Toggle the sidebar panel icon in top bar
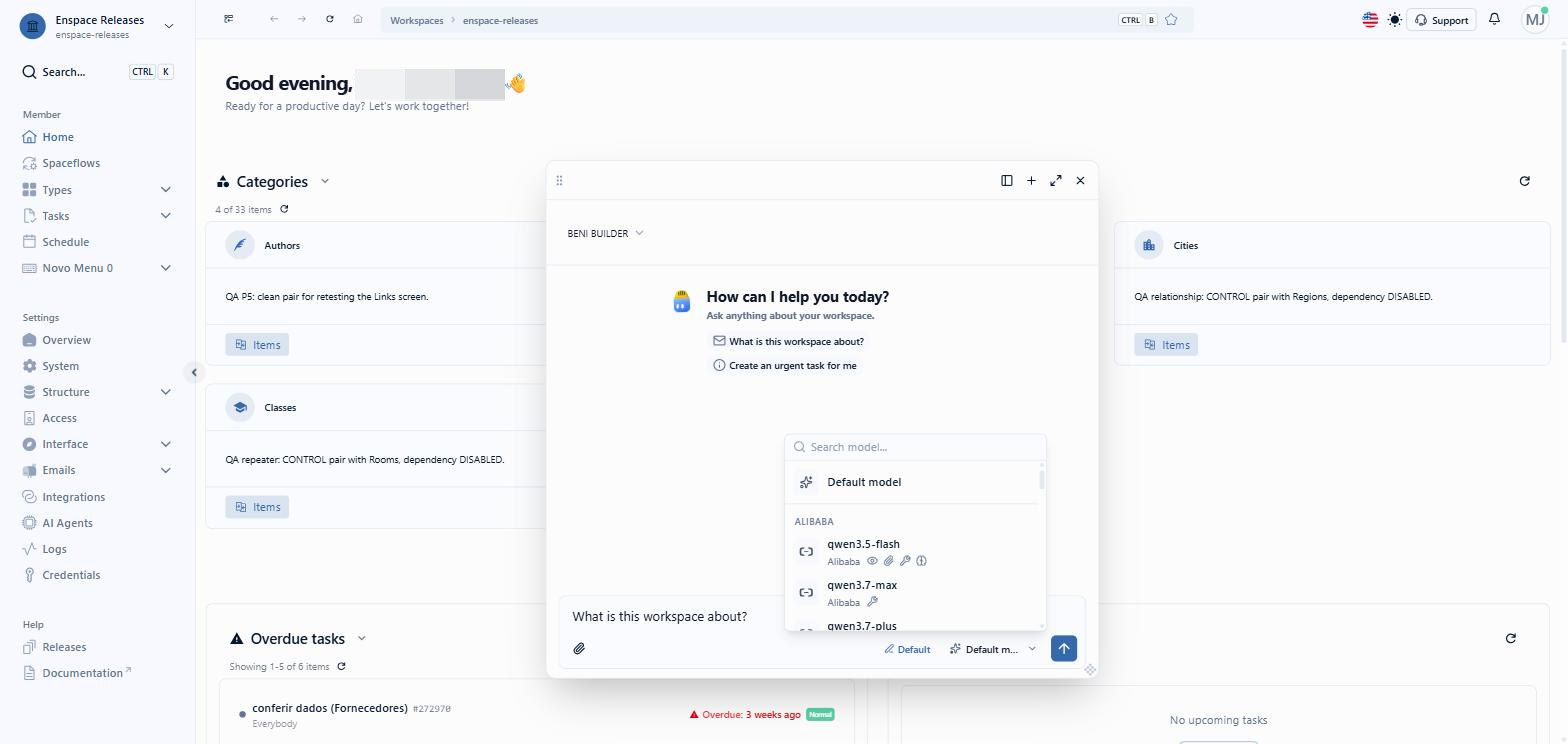Viewport: 1568px width, 744px height. pyautogui.click(x=229, y=19)
